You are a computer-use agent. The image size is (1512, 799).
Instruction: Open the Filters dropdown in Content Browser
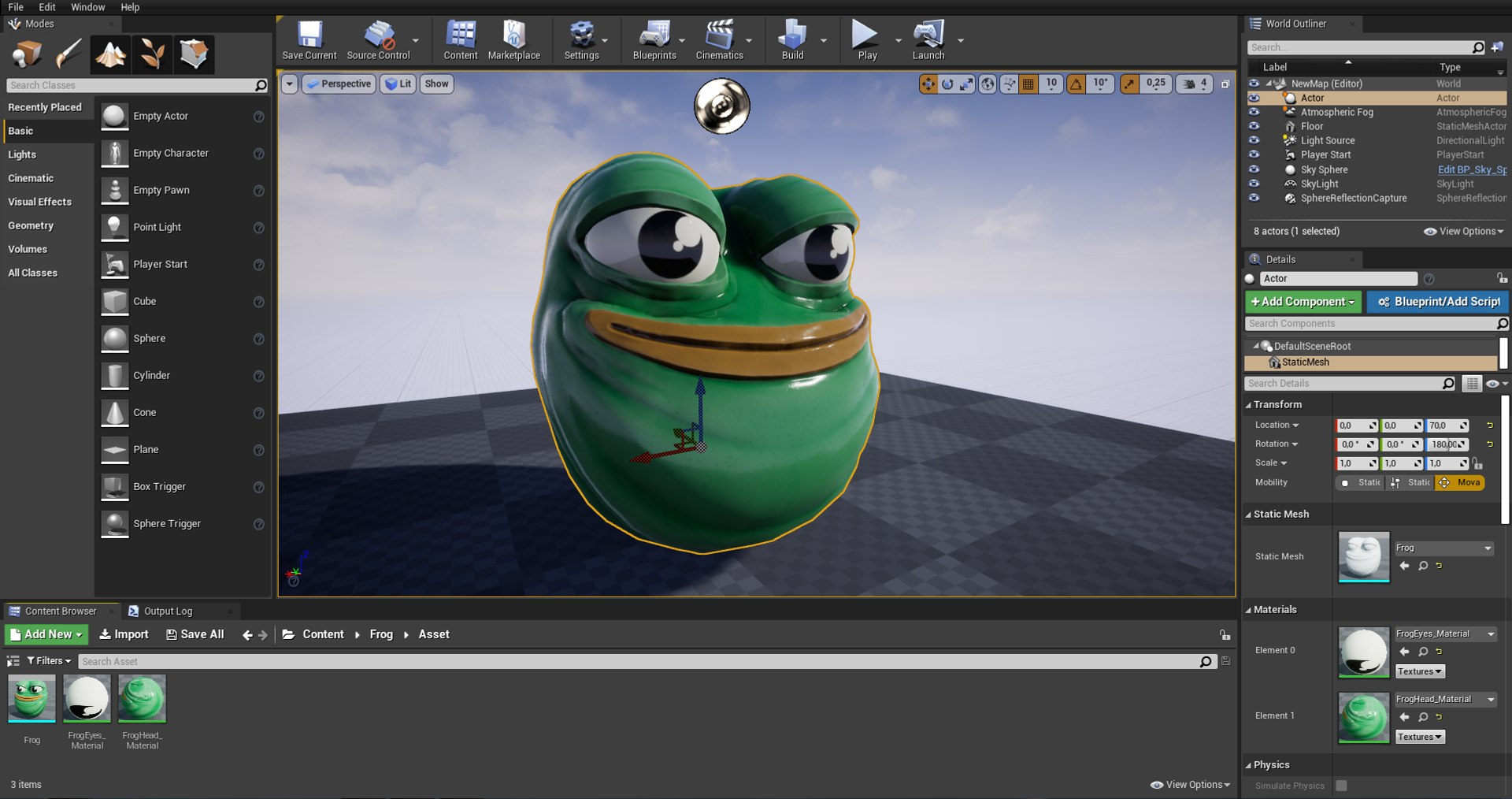[x=49, y=660]
